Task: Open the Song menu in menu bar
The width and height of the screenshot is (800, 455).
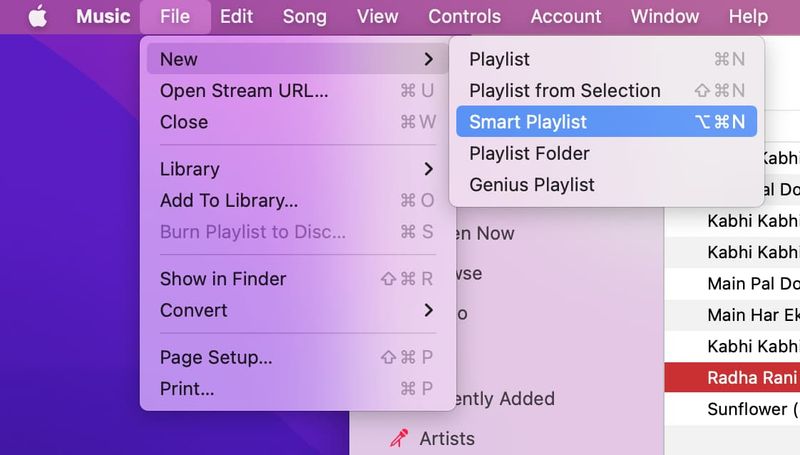Action: coord(305,16)
